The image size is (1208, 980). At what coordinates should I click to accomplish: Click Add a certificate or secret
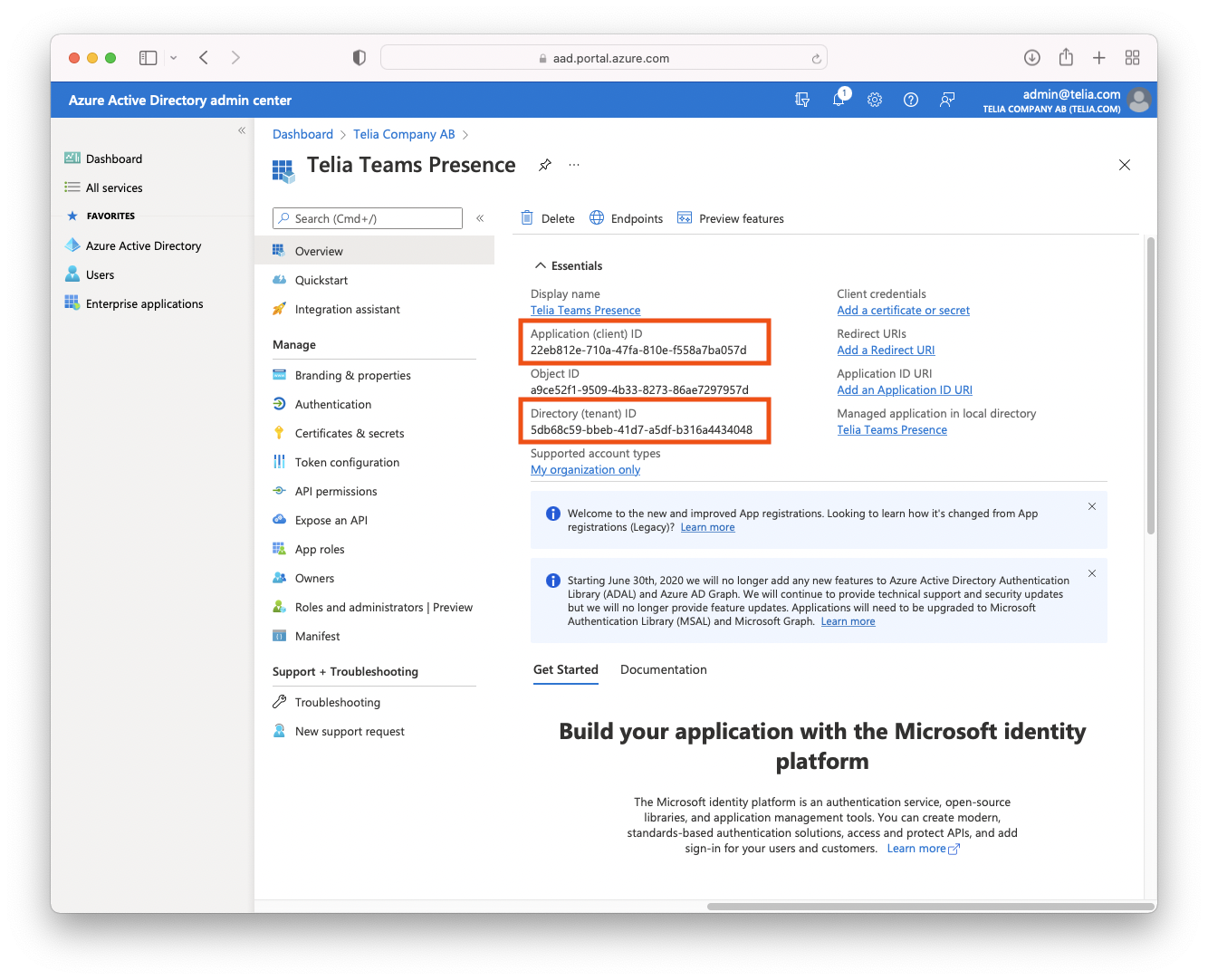903,310
